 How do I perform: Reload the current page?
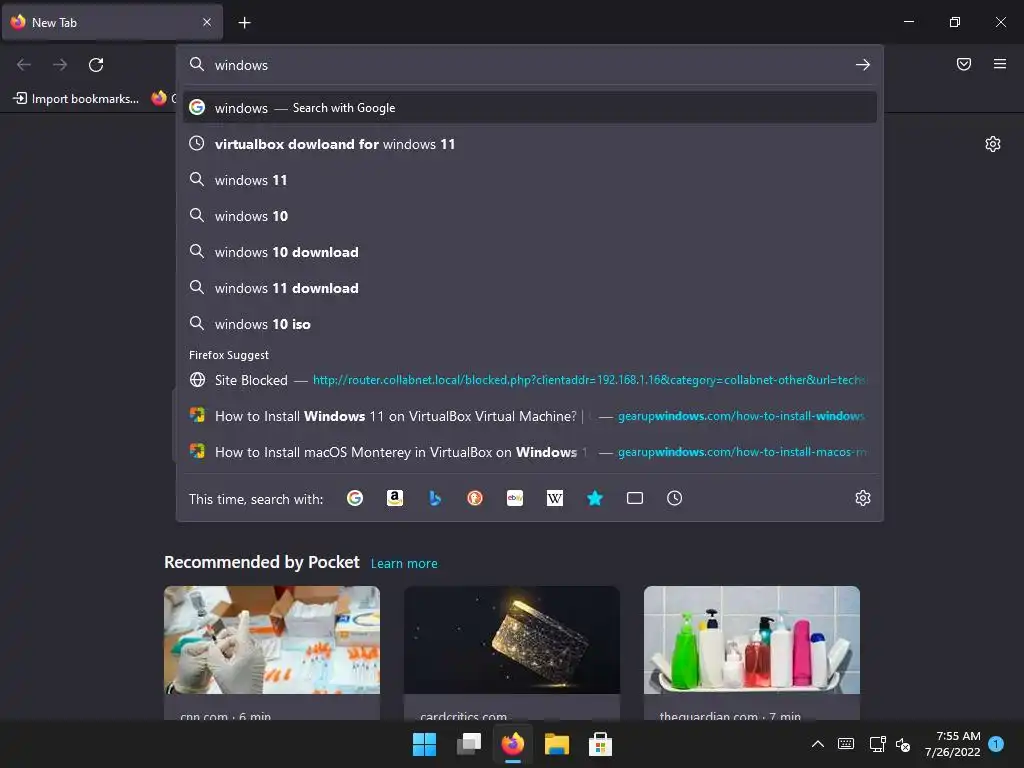coord(96,65)
